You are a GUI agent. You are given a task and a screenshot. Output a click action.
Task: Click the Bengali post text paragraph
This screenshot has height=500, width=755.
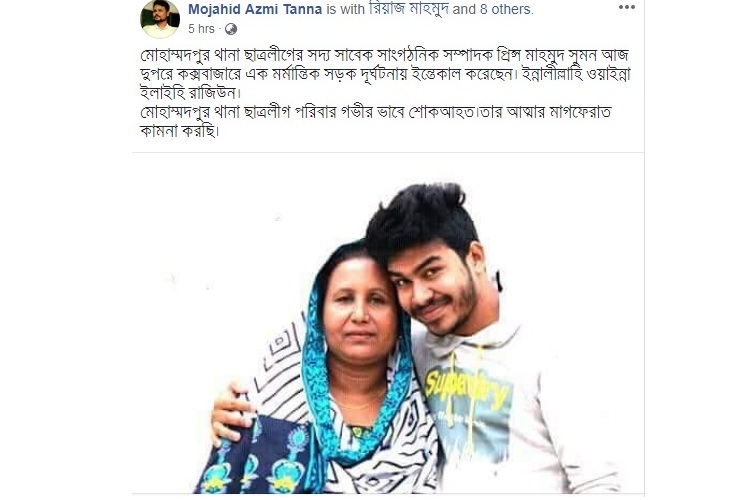coord(385,92)
